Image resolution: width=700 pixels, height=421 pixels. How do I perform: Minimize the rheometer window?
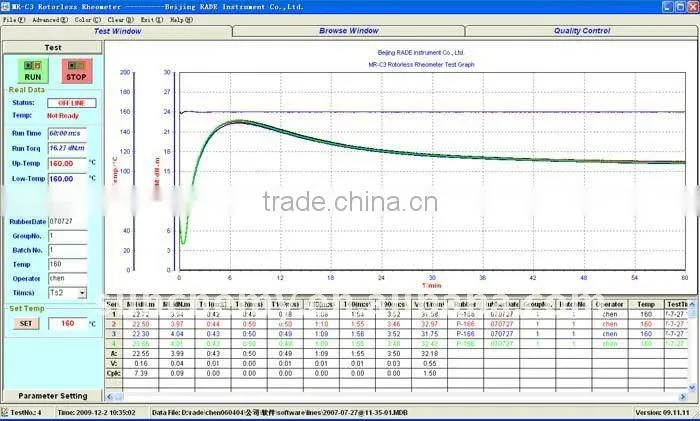pos(668,7)
